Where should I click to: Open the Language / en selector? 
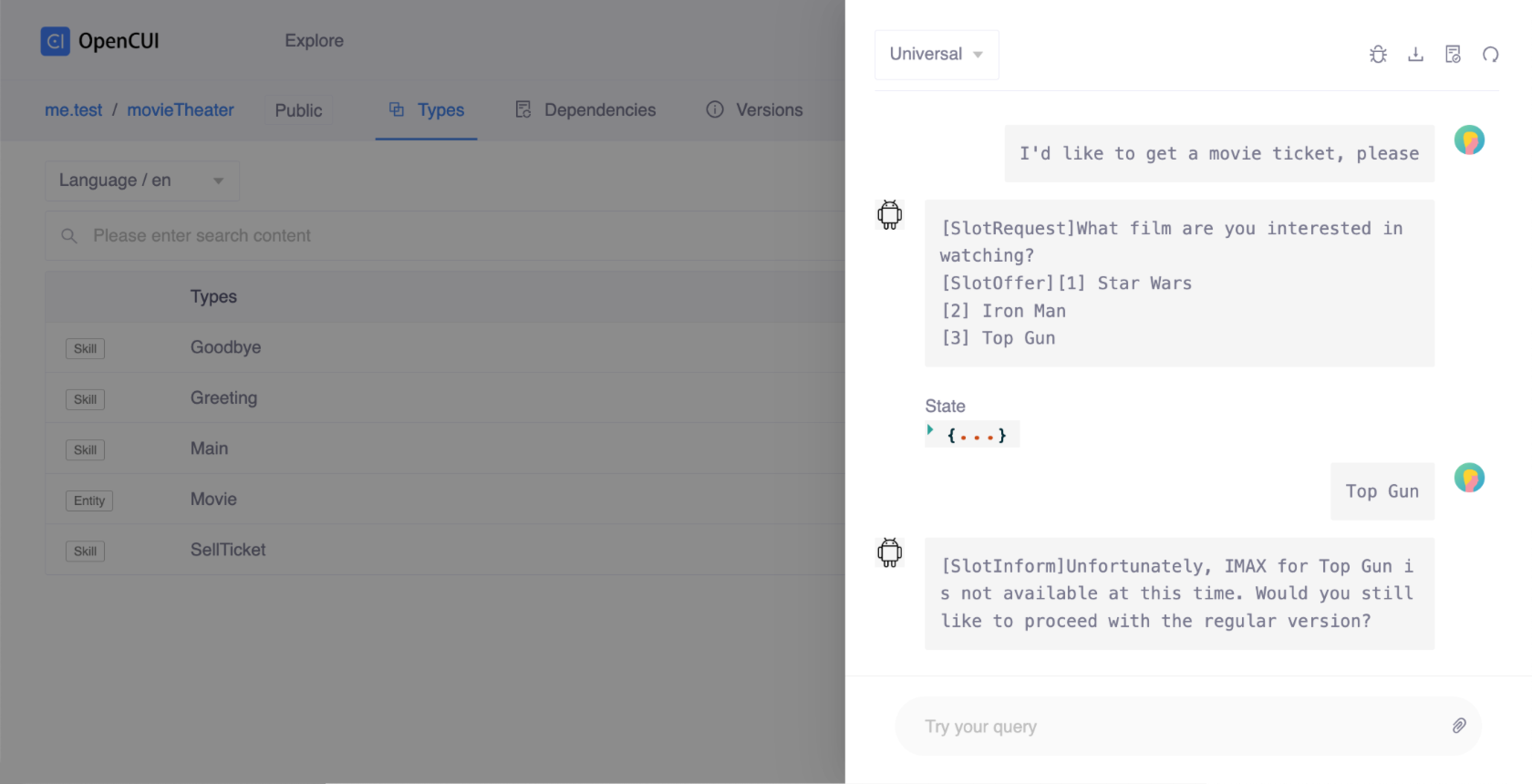(x=141, y=181)
